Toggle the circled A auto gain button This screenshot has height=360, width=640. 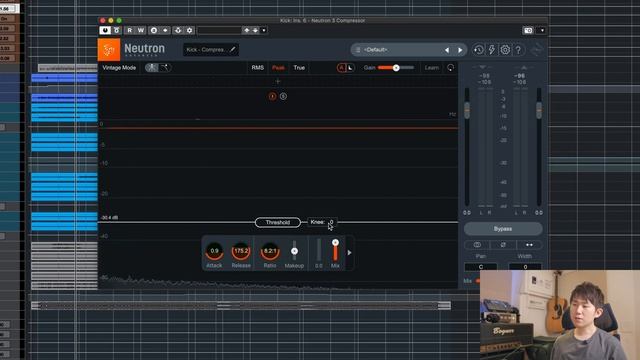click(x=341, y=68)
